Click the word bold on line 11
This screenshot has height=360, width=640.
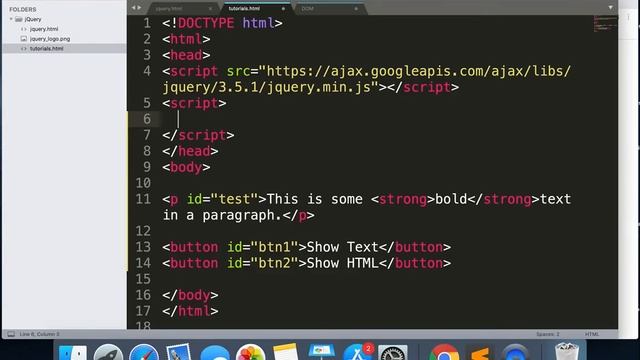coord(451,199)
